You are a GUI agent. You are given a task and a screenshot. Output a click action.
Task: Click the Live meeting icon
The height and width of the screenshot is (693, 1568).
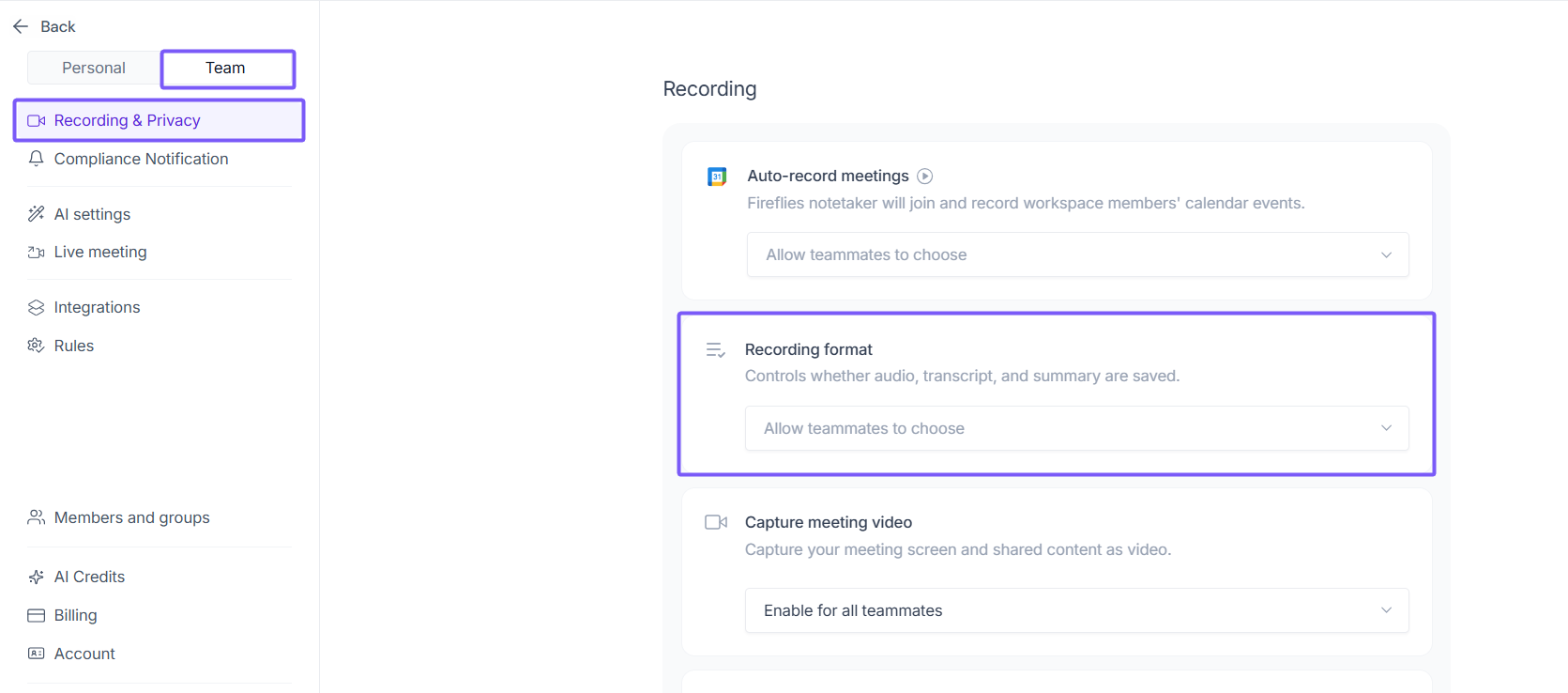[37, 252]
